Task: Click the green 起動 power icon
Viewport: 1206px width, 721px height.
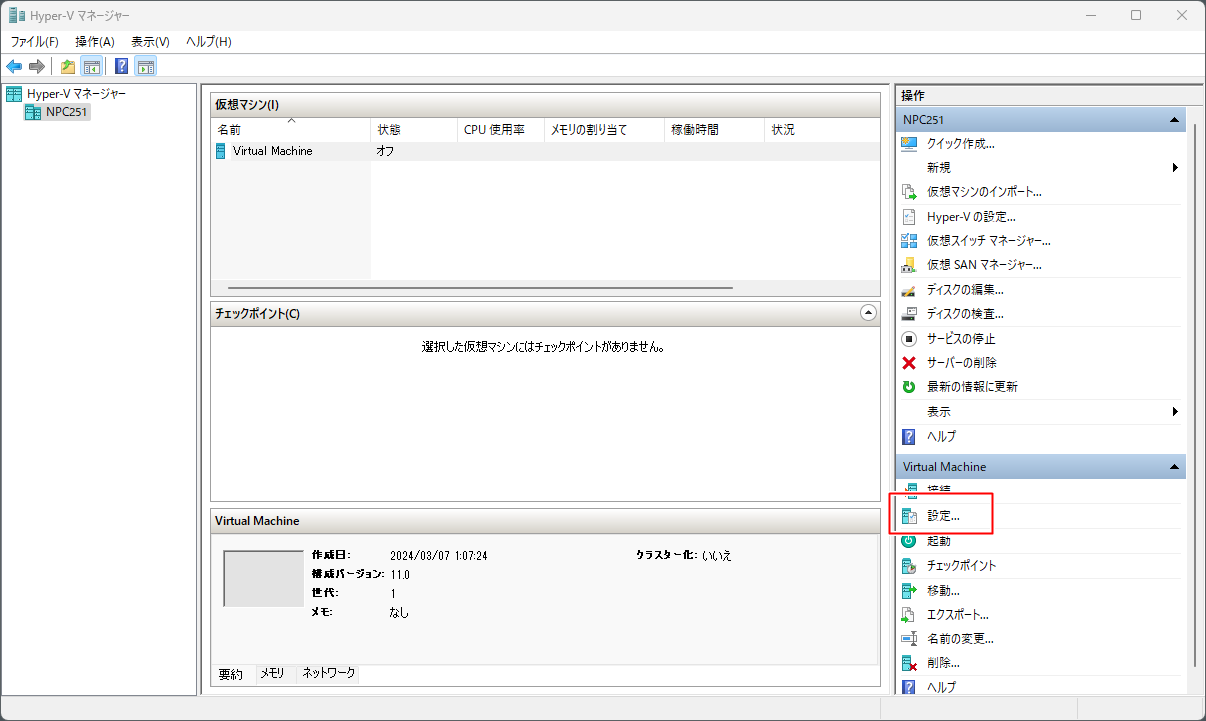Action: 909,541
